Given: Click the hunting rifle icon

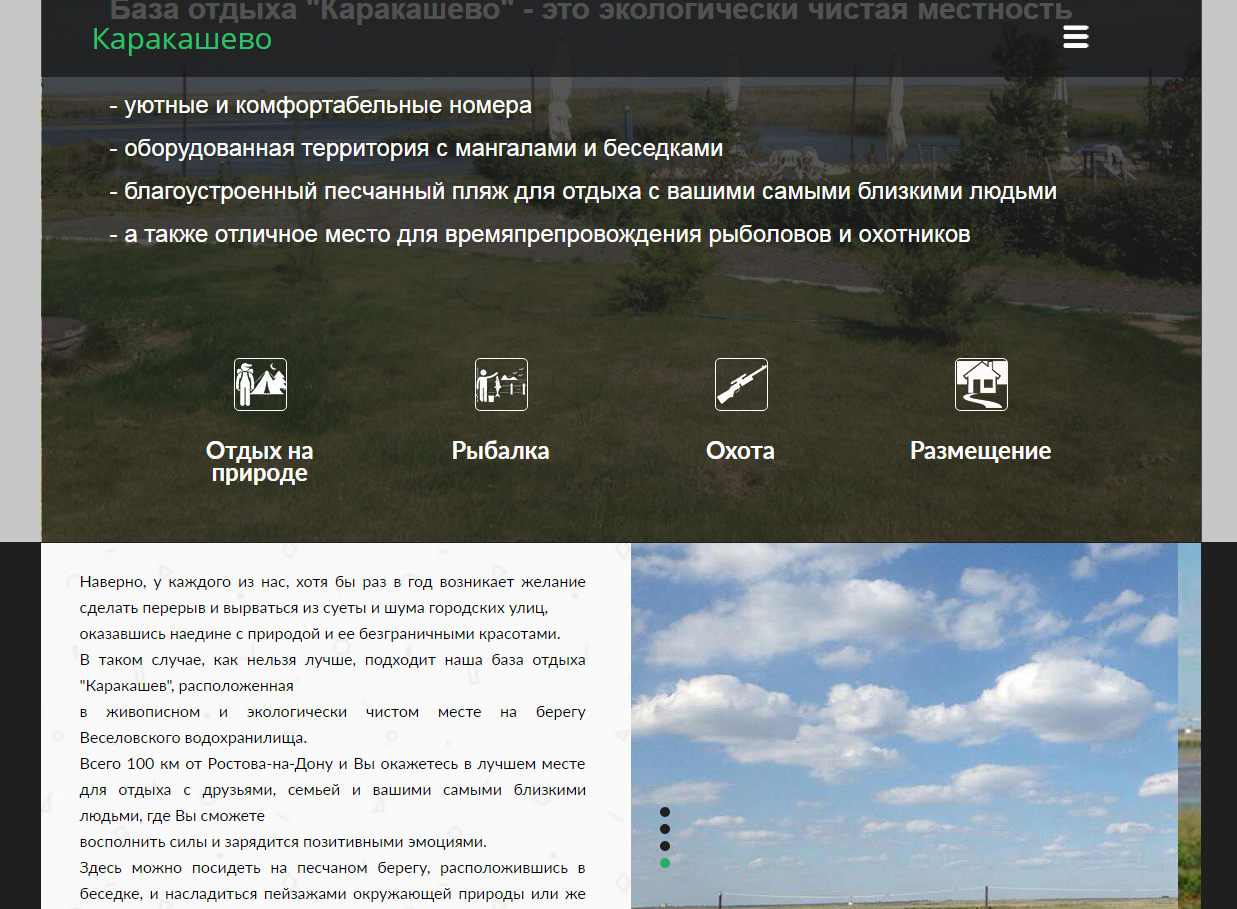Looking at the screenshot, I should (x=741, y=384).
